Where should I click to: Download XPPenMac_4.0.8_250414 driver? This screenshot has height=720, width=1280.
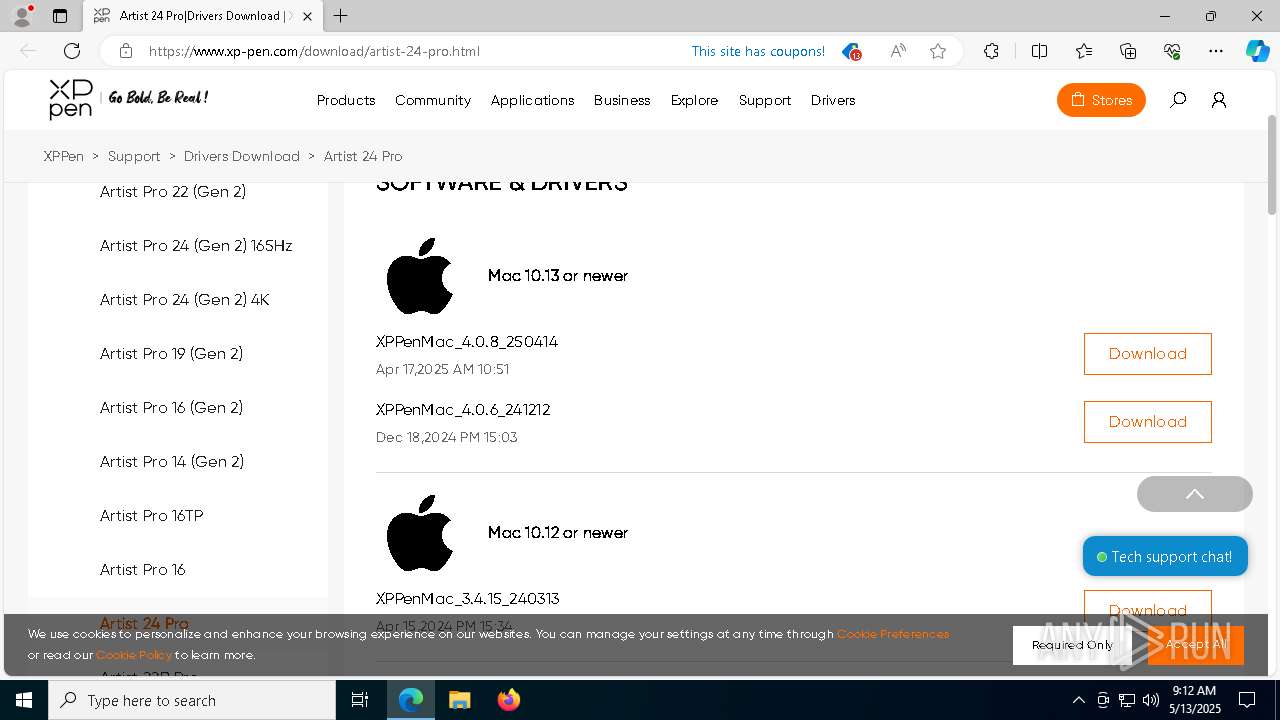point(1147,354)
